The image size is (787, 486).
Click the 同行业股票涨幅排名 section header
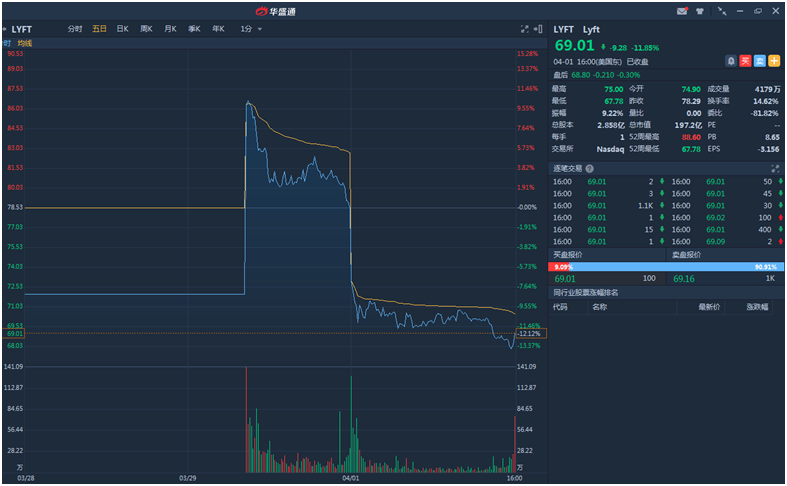[x=586, y=292]
